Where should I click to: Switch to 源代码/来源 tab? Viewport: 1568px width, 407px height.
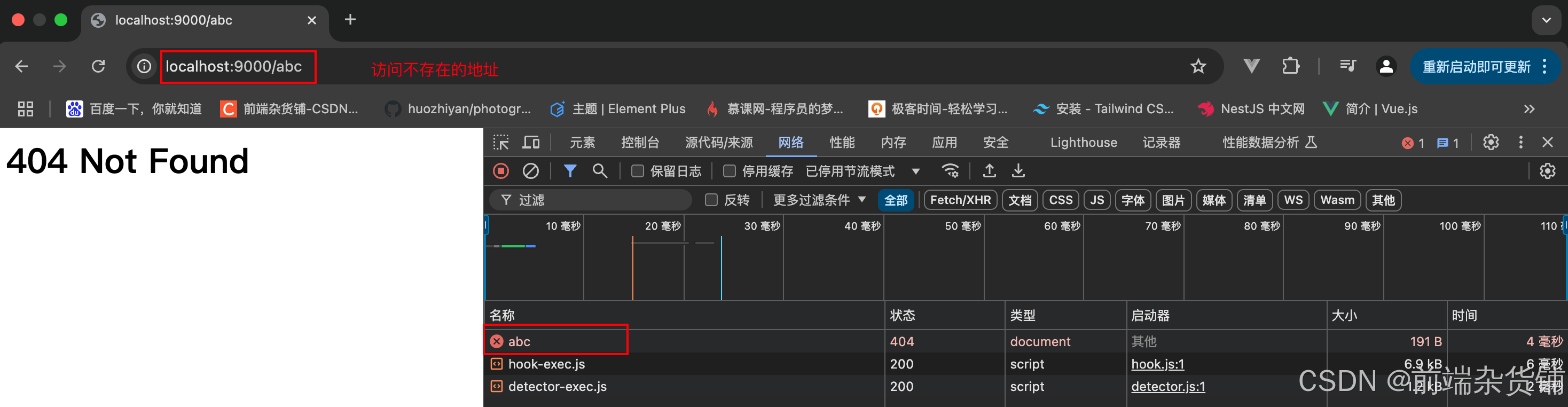(719, 143)
